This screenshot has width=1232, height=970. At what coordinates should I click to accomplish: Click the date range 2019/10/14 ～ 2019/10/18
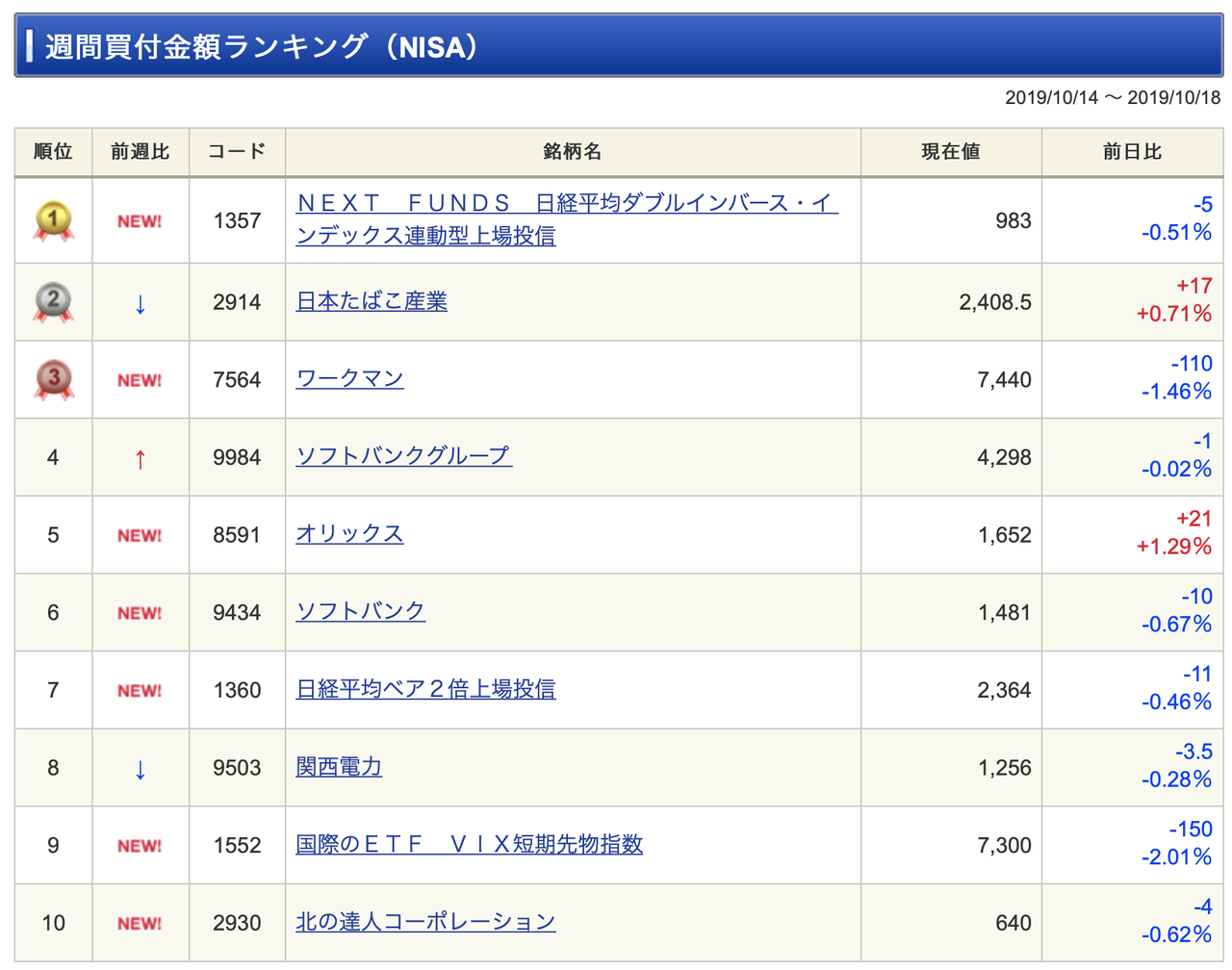point(1113,97)
